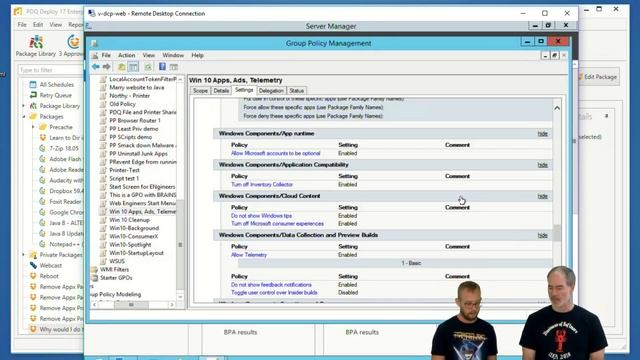640x360 pixels.
Task: Hide the Windows Components/App runtime section
Action: pos(542,133)
